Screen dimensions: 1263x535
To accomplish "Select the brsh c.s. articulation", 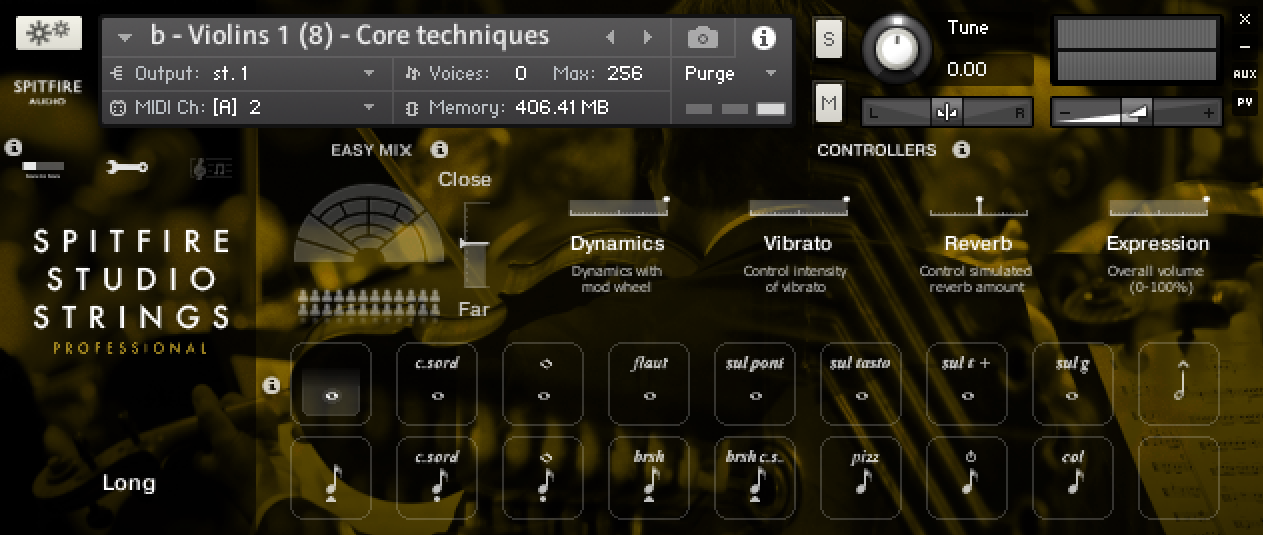I will coord(755,478).
